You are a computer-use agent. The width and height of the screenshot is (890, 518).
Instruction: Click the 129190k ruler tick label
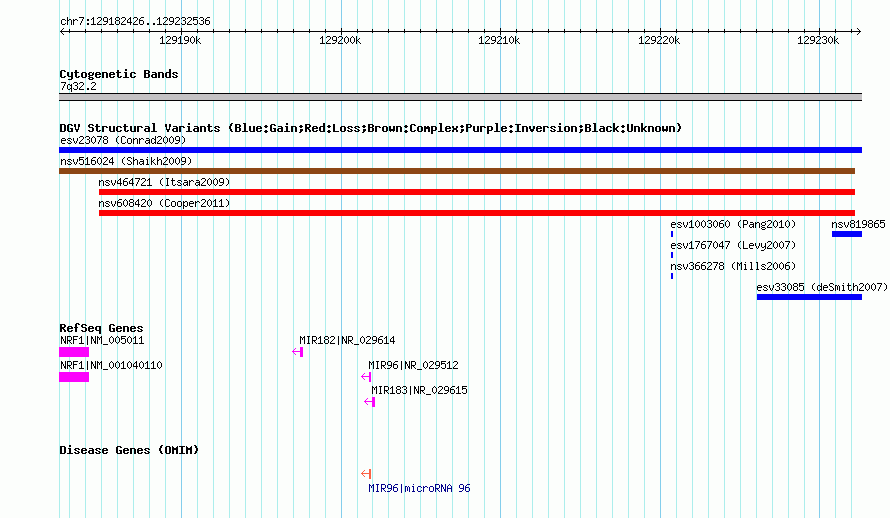pyautogui.click(x=180, y=40)
